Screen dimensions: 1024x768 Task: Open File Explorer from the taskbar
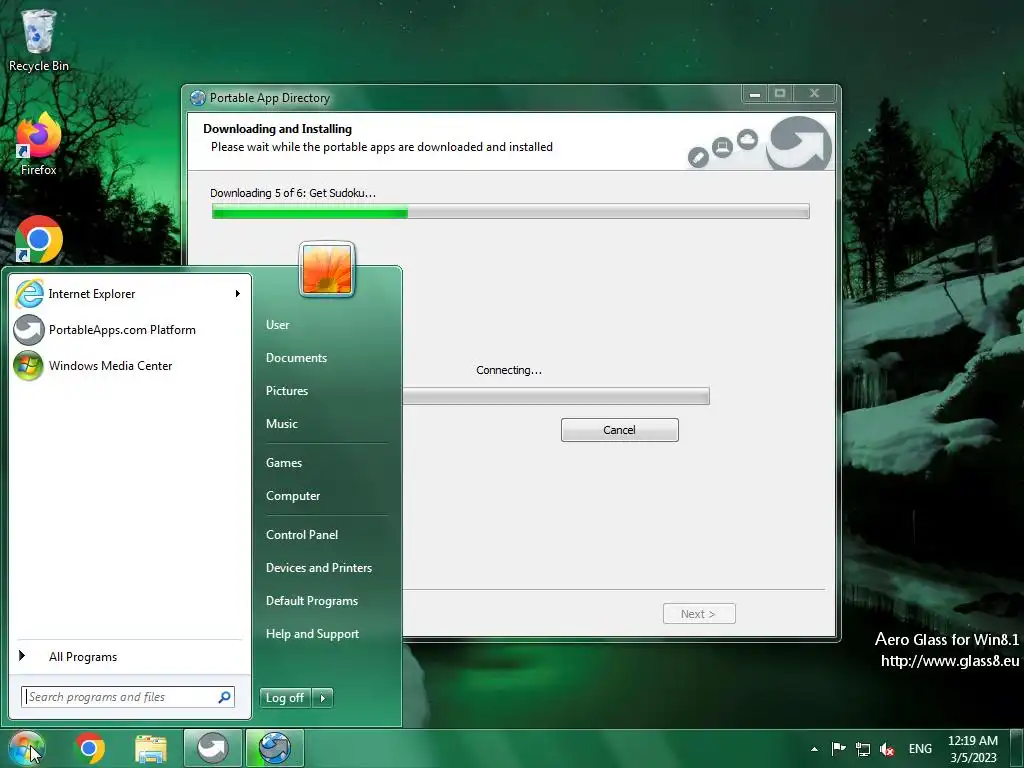(151, 748)
